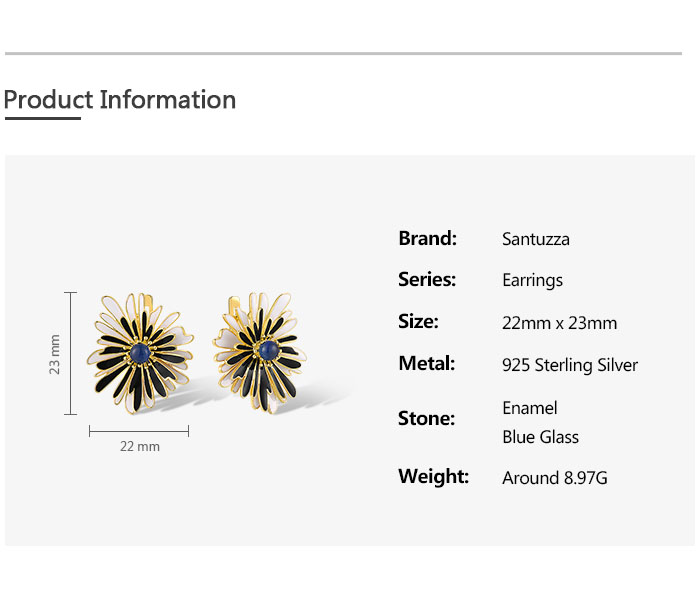700x596 pixels.
Task: Click the Product Information heading
Action: click(x=120, y=100)
